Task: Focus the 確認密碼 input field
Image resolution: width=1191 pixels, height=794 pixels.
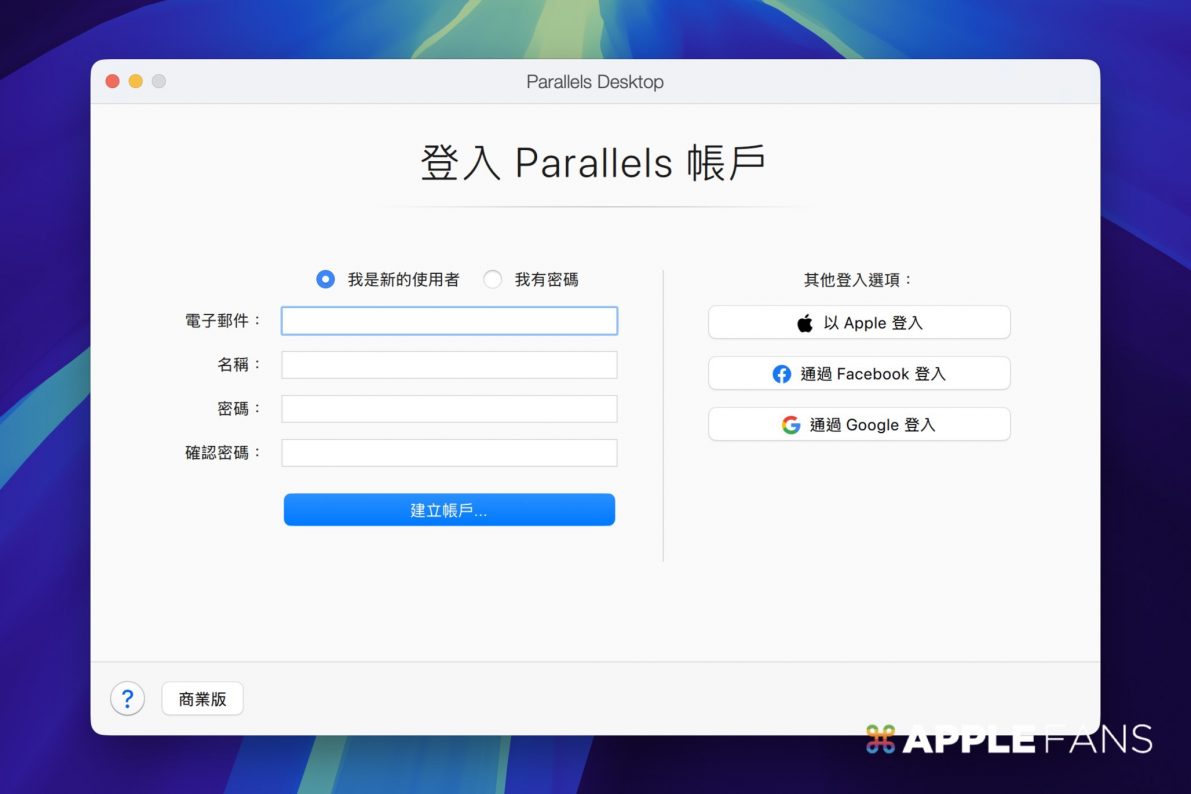Action: click(x=449, y=453)
